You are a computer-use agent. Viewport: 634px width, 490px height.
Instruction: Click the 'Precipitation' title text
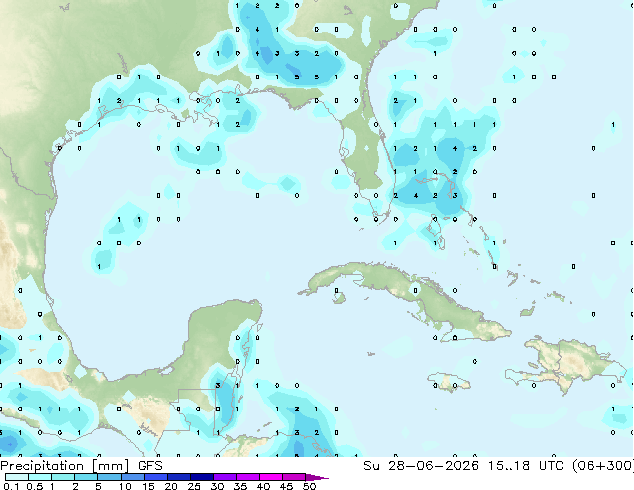(x=42, y=466)
